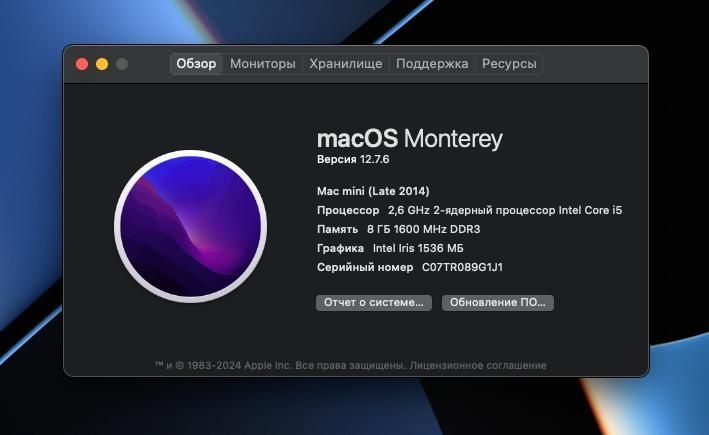Click the Память label
Image resolution: width=709 pixels, height=435 pixels.
tap(337, 229)
